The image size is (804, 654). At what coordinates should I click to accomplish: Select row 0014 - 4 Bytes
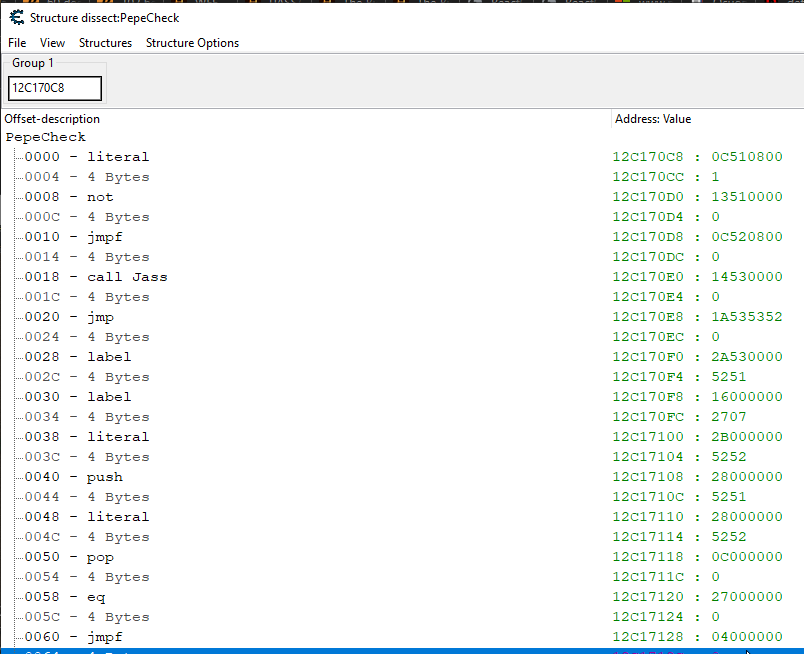pos(87,257)
